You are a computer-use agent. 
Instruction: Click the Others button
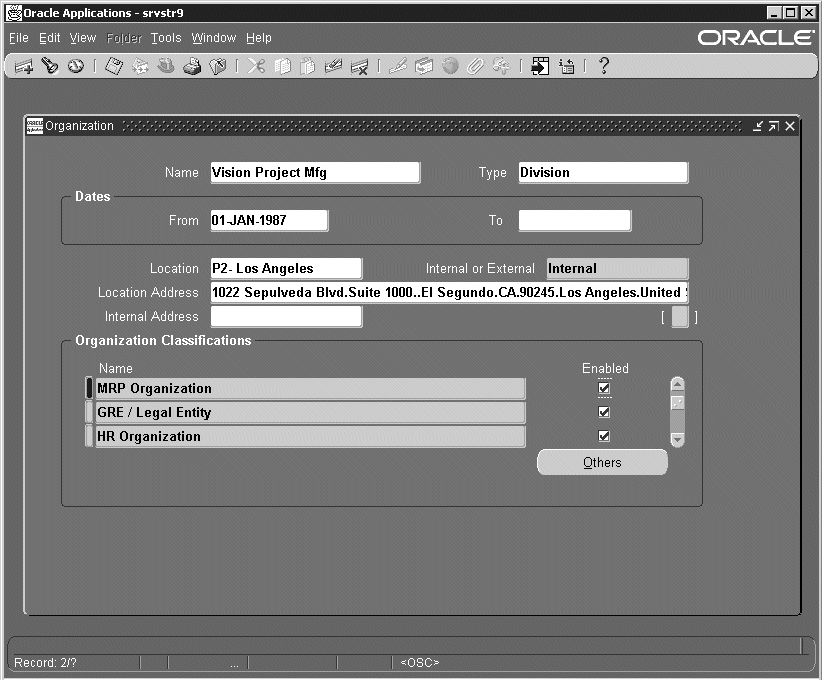(602, 462)
